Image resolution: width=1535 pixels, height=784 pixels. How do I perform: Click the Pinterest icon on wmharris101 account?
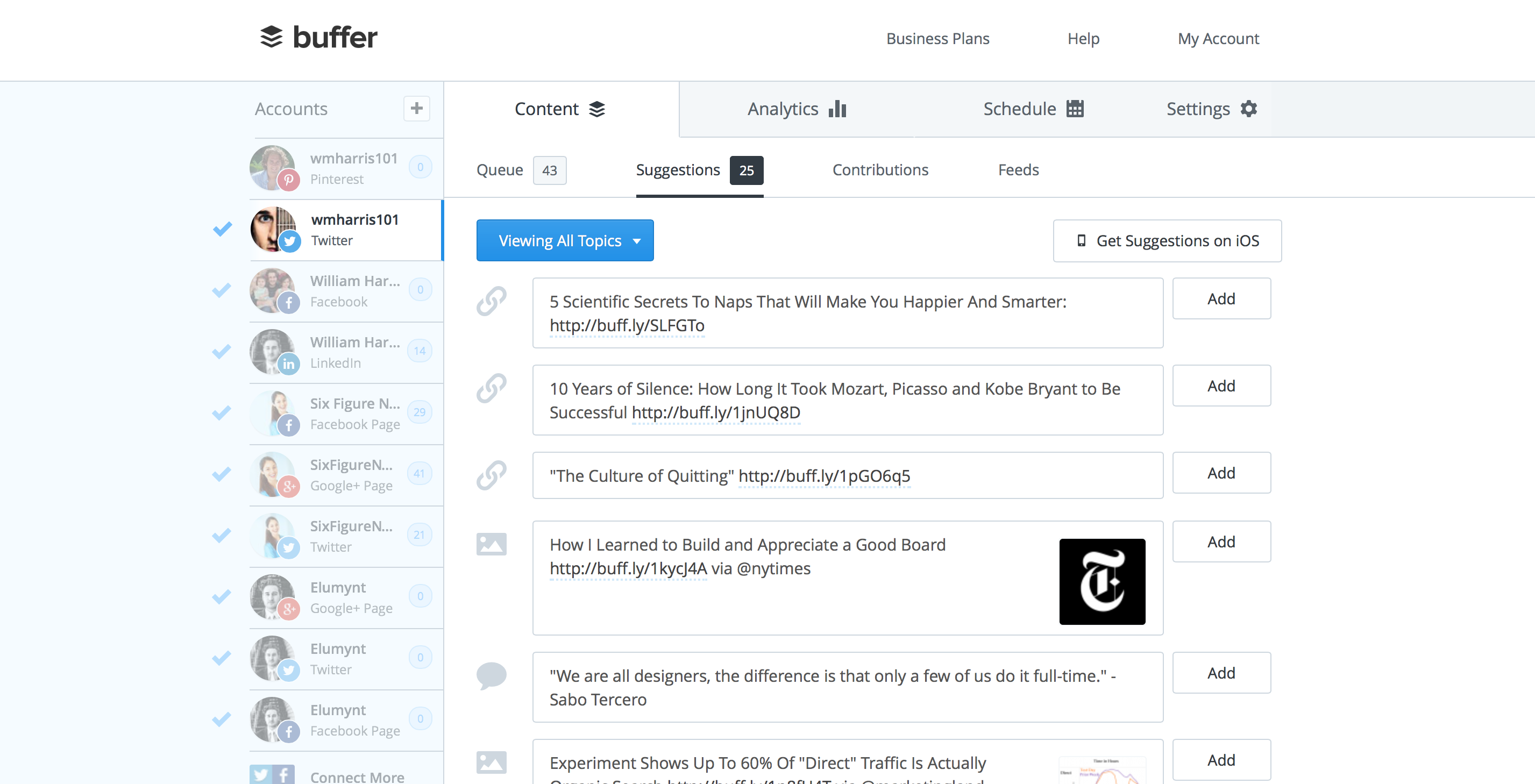(x=289, y=179)
